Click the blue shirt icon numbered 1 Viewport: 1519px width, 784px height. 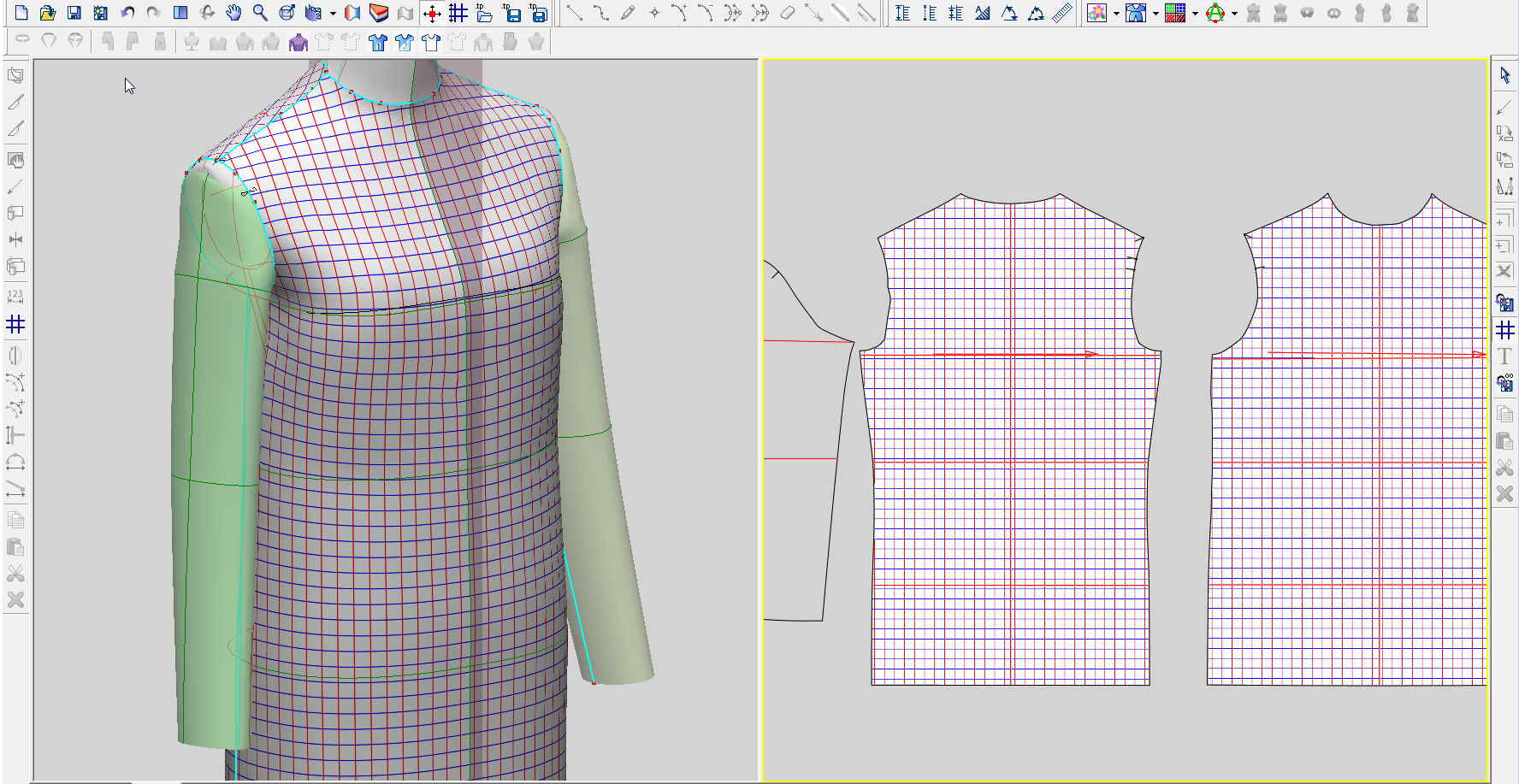(378, 42)
